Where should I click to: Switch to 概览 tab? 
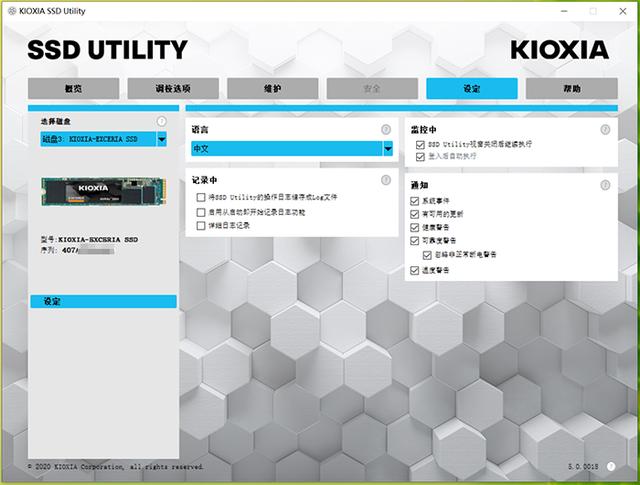73,89
